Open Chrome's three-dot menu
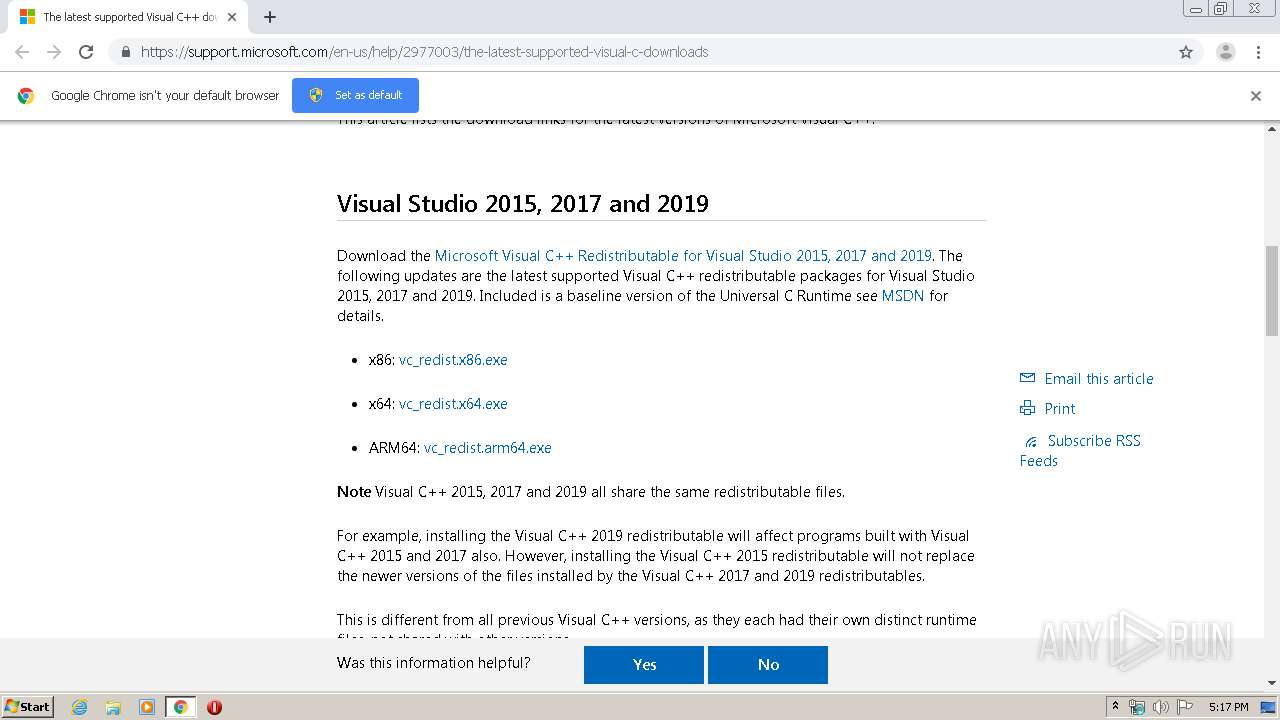The width and height of the screenshot is (1280, 720). coord(1258,52)
